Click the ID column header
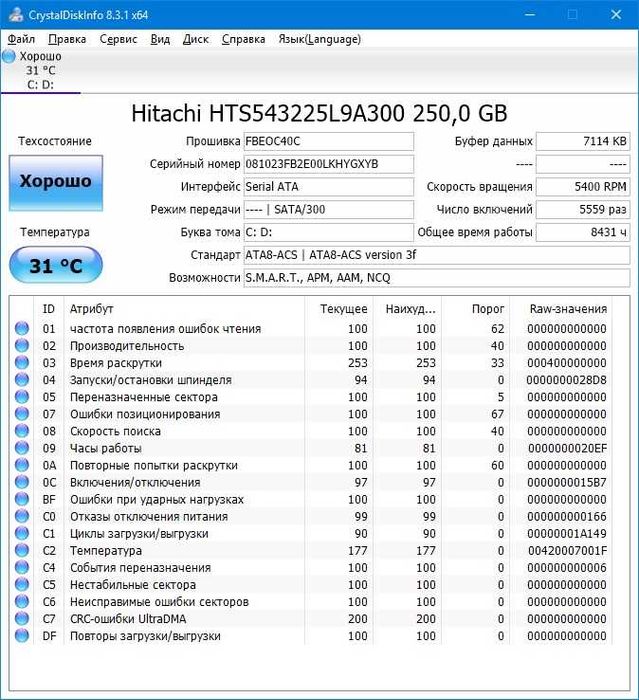This screenshot has height=700, width=639. pyautogui.click(x=49, y=308)
